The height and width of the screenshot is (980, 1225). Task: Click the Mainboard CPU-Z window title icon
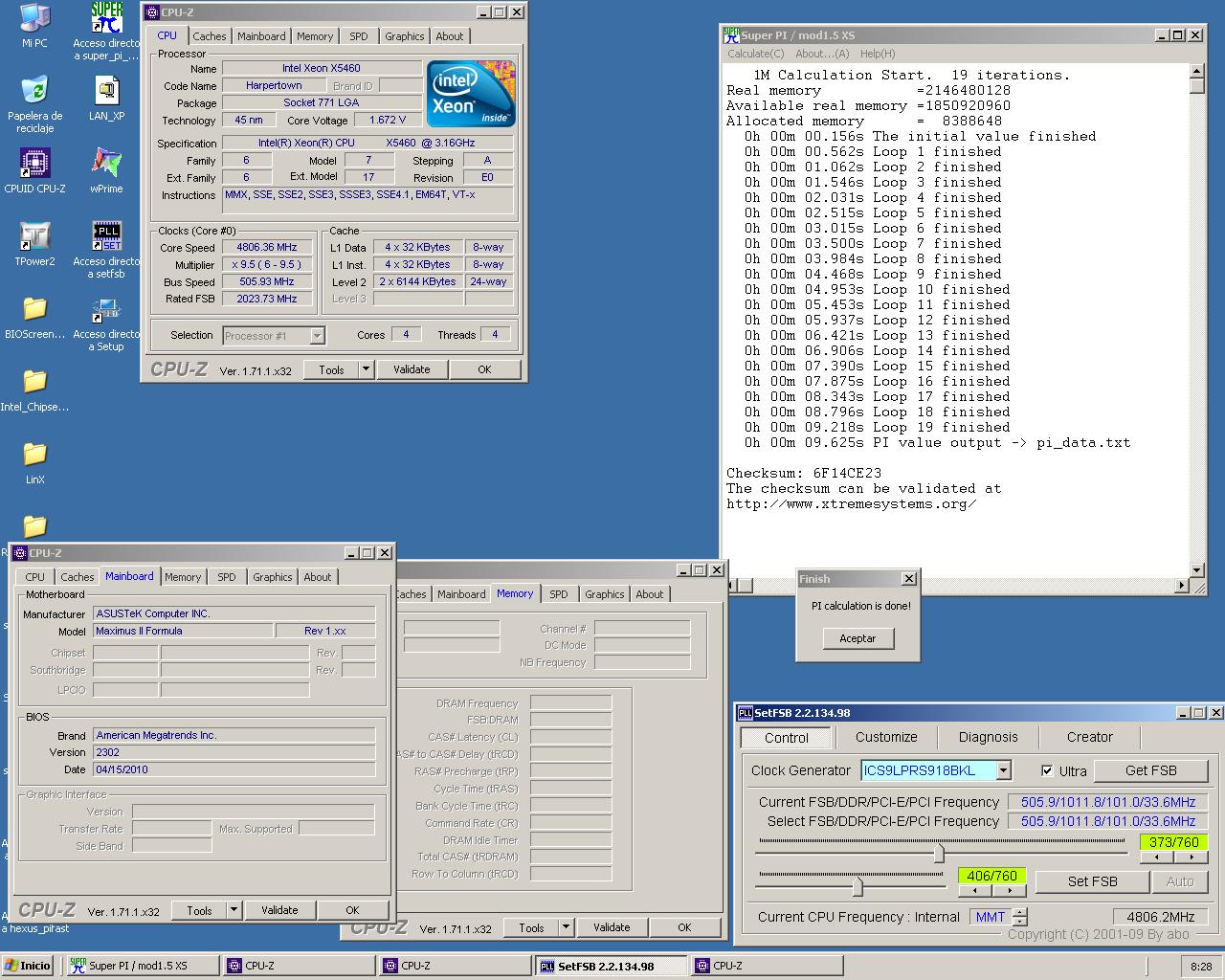20,553
